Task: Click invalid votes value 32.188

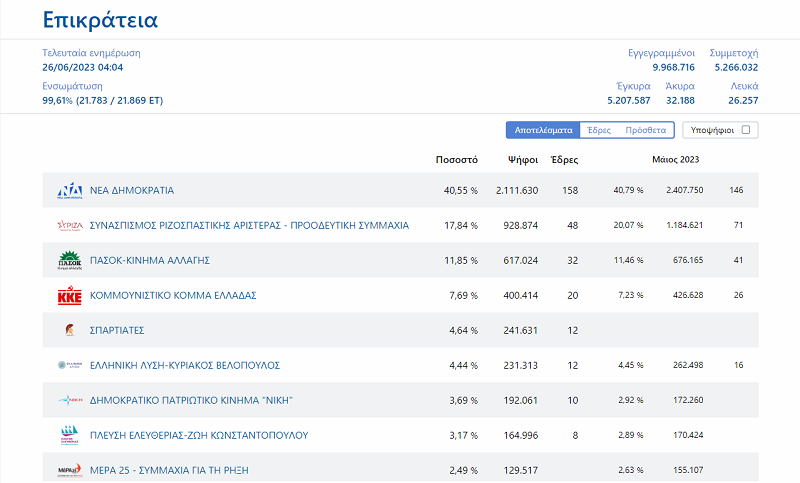Action: coord(680,100)
